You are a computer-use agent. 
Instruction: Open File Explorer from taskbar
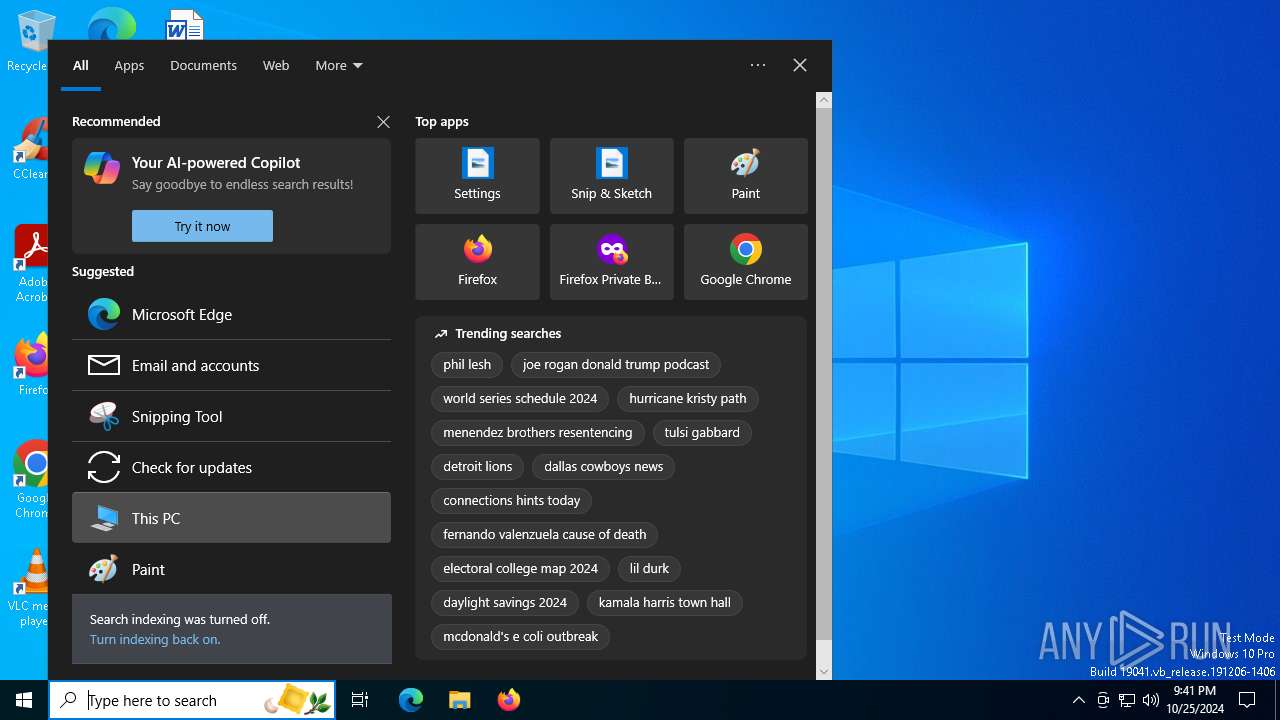click(459, 700)
